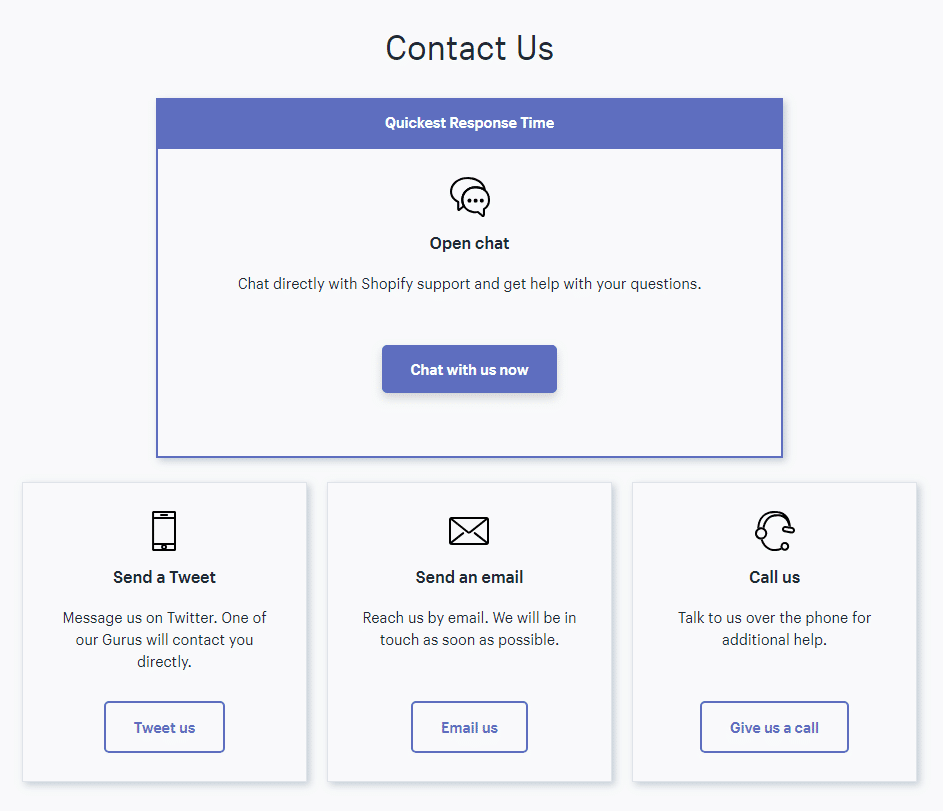Screen dimensions: 943x811
Task: Click the smartphone icon above Send a Tweet
Action: 164,531
